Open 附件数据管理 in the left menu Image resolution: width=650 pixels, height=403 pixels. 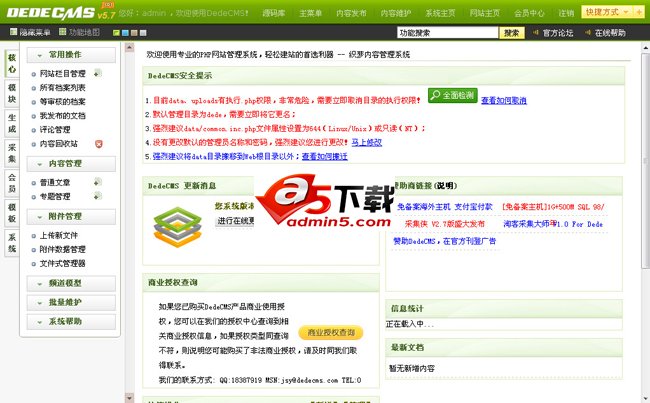tap(63, 249)
